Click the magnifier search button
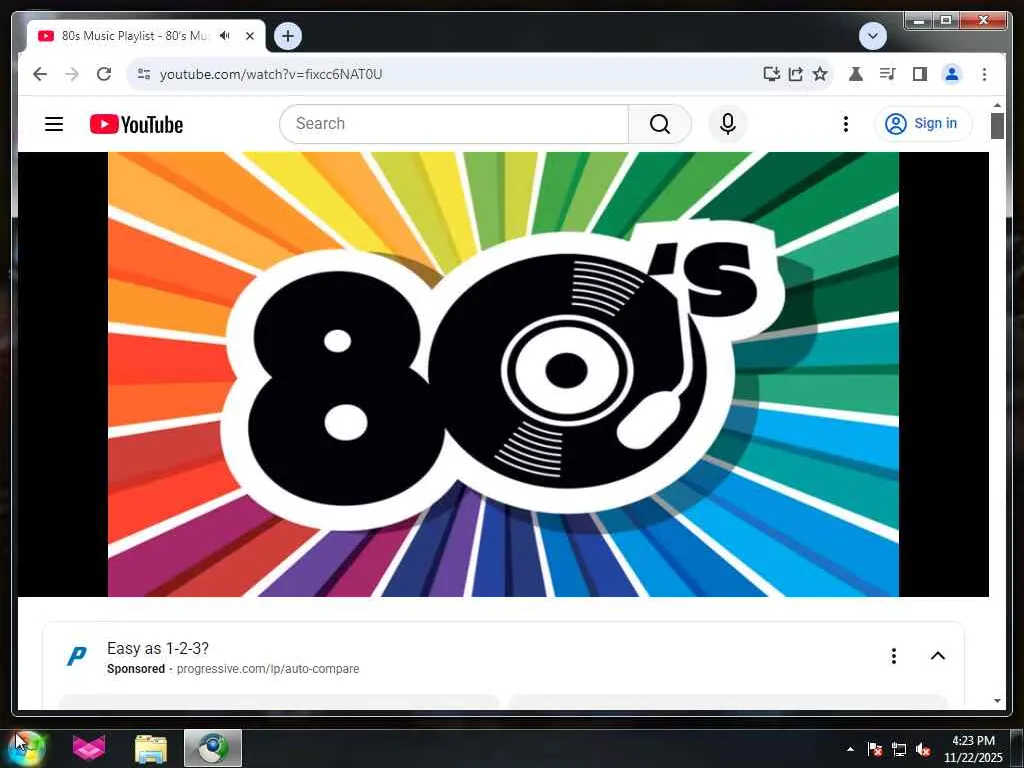 (x=660, y=123)
